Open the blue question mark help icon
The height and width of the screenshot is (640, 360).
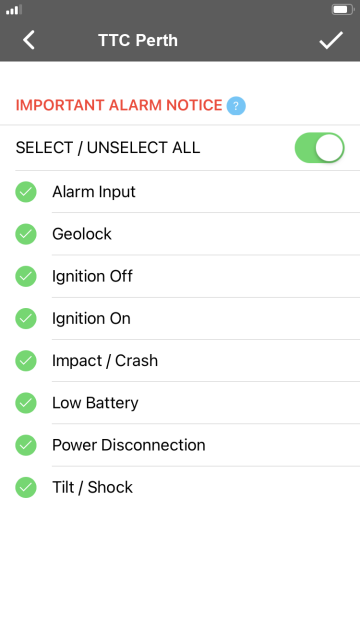click(x=236, y=106)
